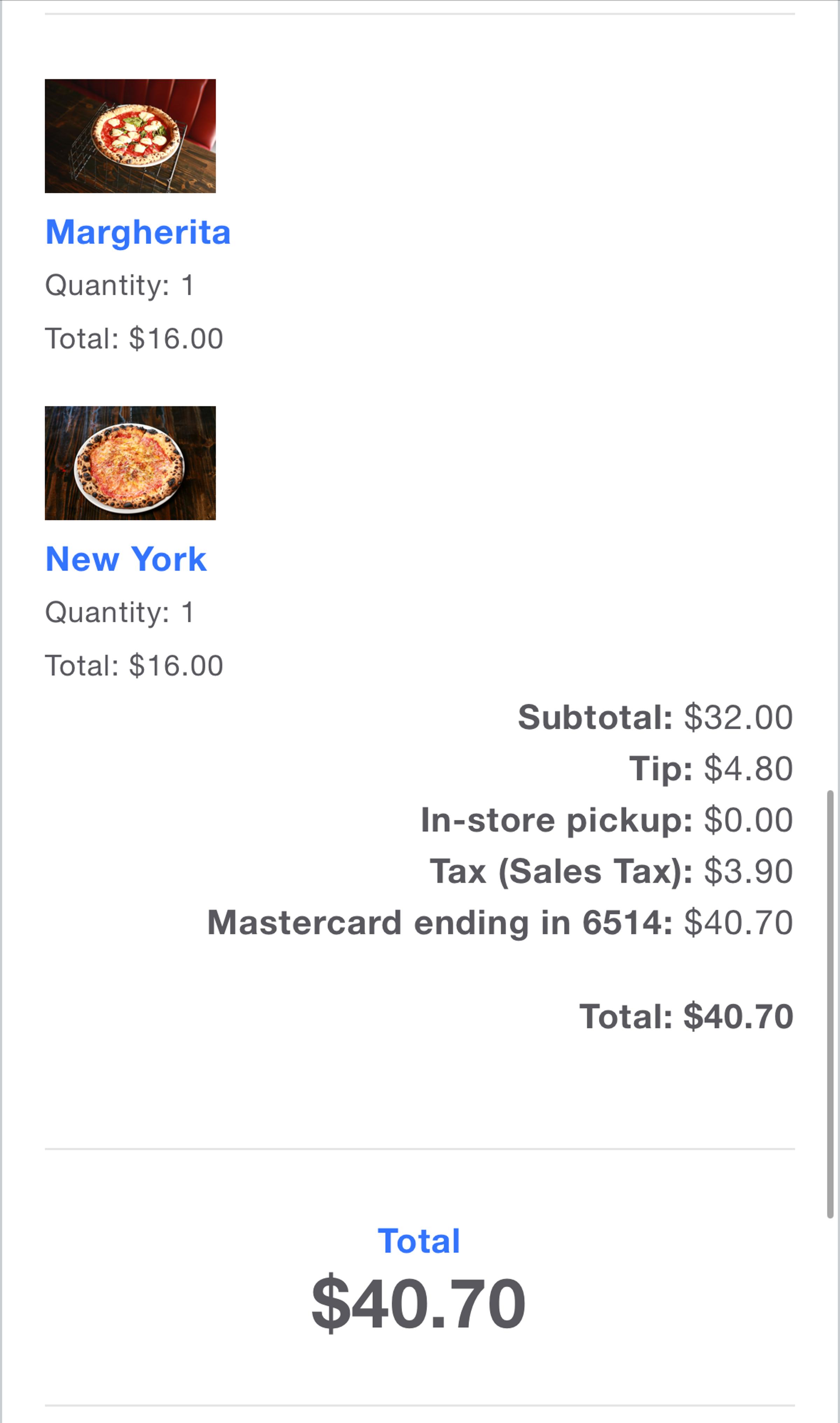Open the New York pizza photo
This screenshot has height=1423, width=840.
coord(130,463)
